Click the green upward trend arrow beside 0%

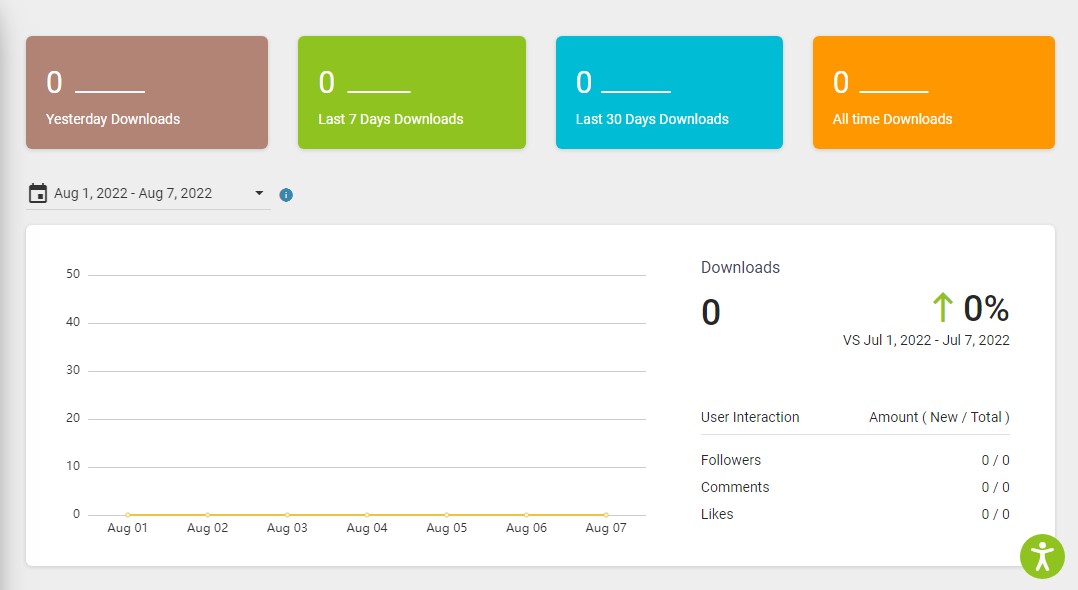941,308
